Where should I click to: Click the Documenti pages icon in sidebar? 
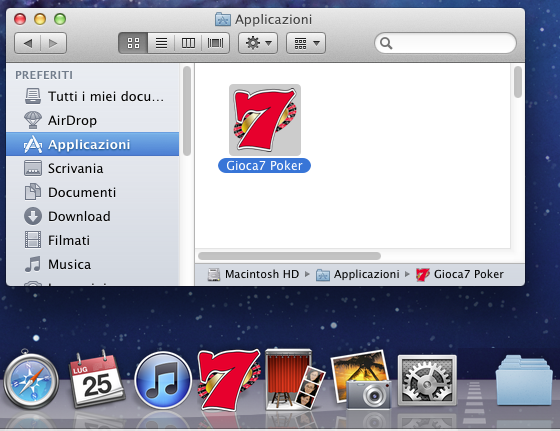pos(32,192)
